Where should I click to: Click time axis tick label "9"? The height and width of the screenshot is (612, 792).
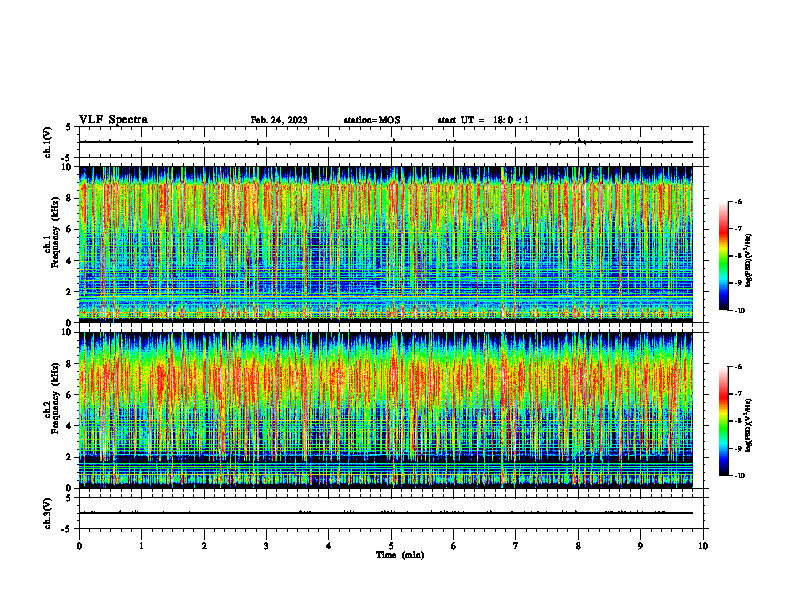click(640, 546)
